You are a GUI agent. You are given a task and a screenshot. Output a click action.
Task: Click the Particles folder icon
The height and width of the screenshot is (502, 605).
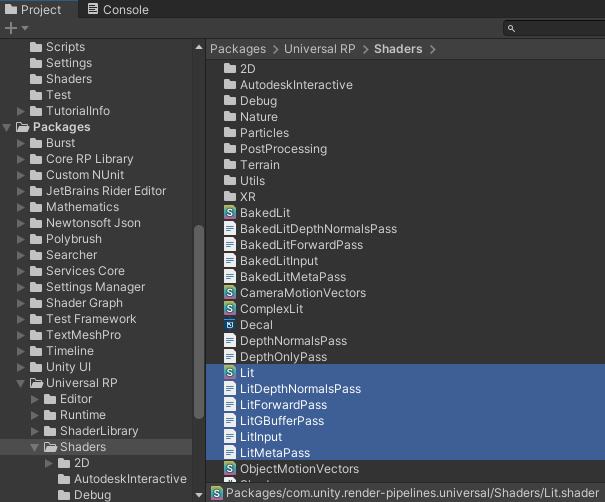tap(230, 132)
